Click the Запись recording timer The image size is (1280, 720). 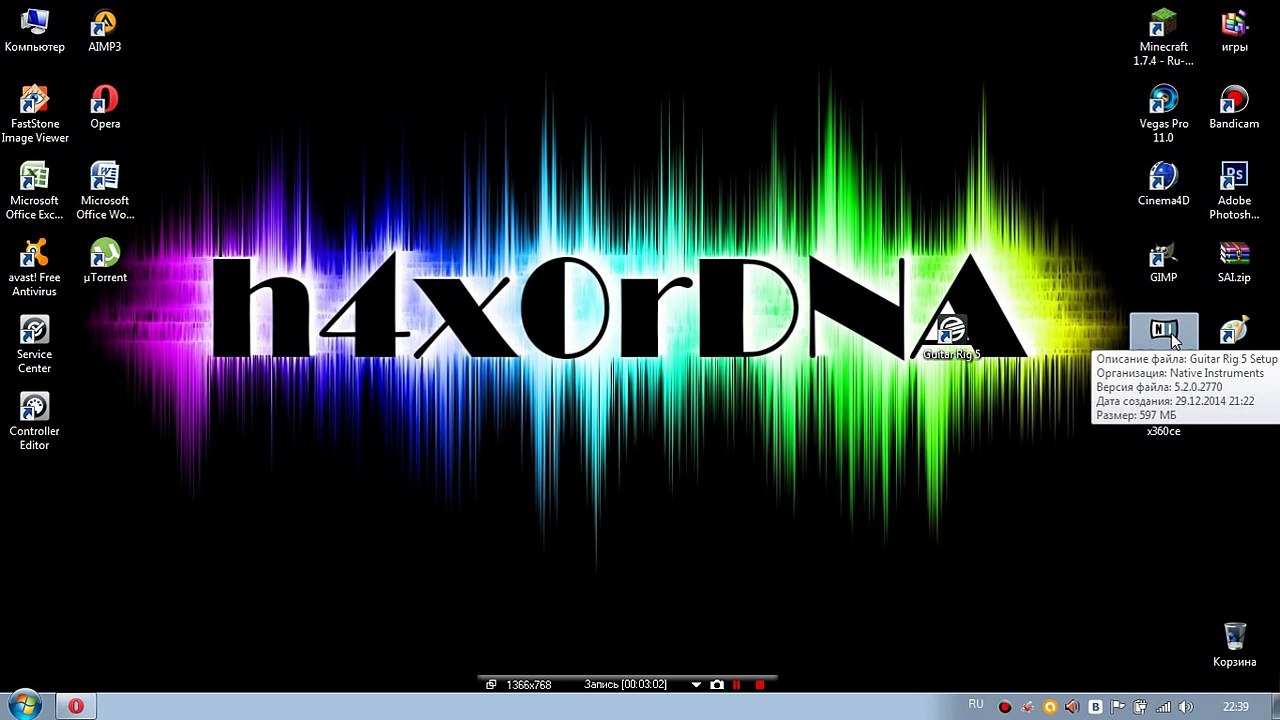625,685
